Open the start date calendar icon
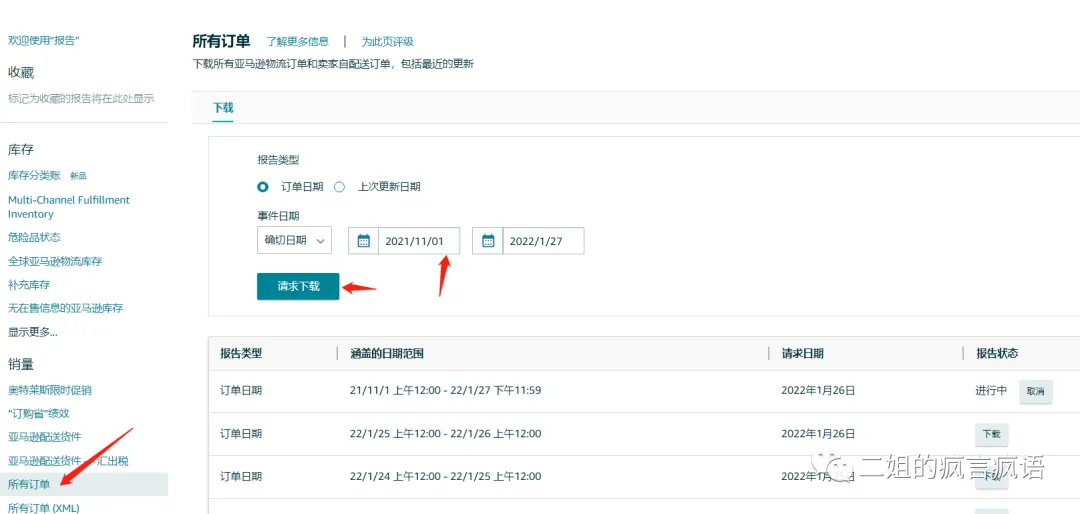 click(364, 241)
